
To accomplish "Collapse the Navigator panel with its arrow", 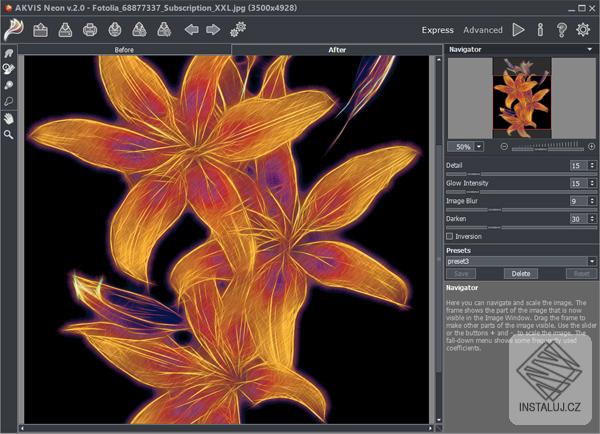I will (590, 49).
